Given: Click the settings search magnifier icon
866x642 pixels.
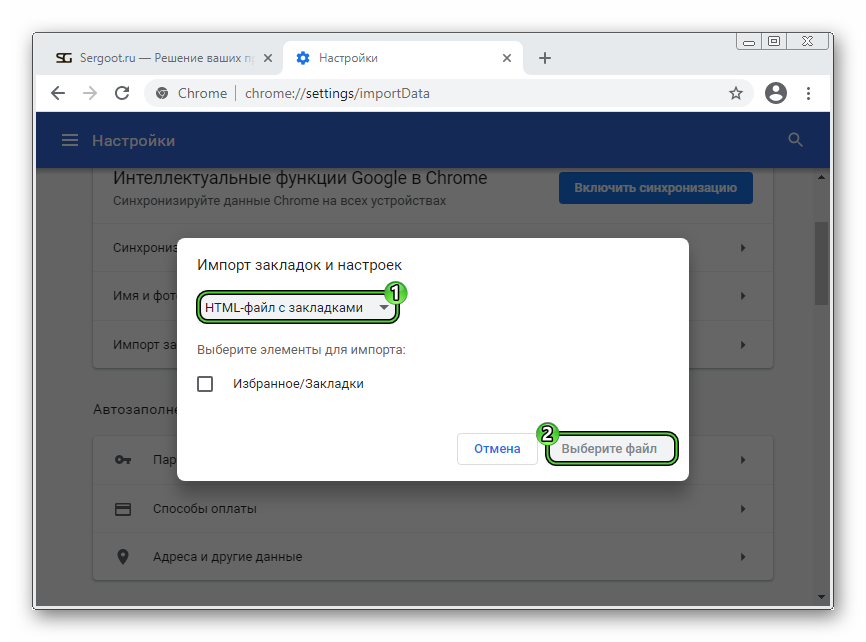Looking at the screenshot, I should point(795,140).
